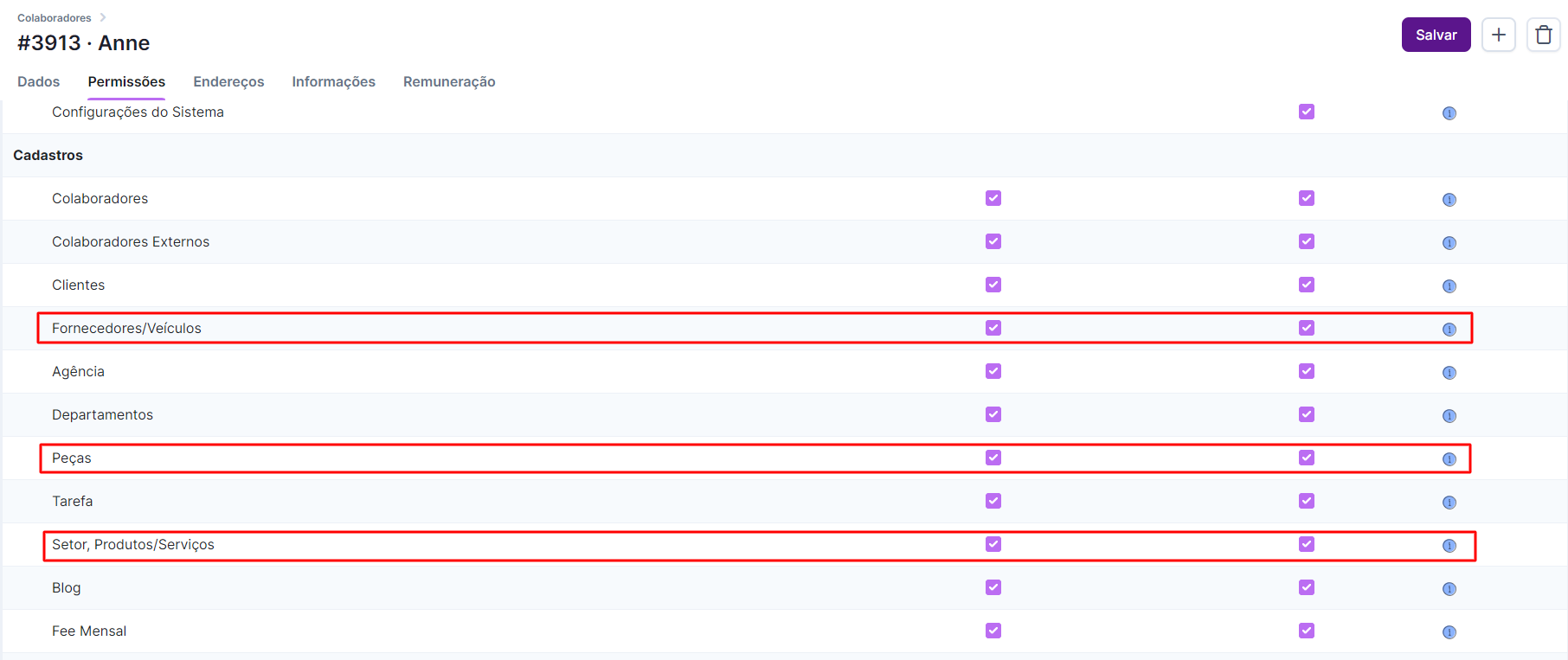This screenshot has width=1568, height=660.
Task: Toggle second checkbox on Agência row
Action: click(x=1306, y=371)
